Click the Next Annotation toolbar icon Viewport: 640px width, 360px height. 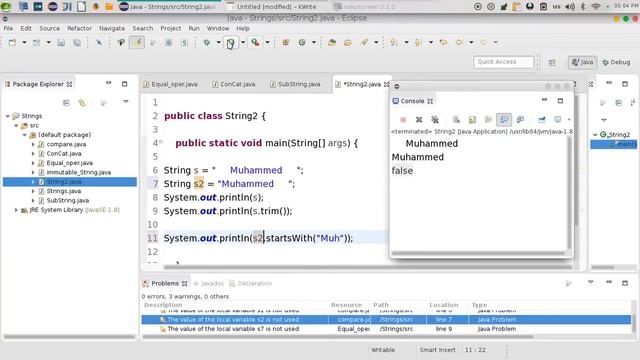click(x=394, y=42)
